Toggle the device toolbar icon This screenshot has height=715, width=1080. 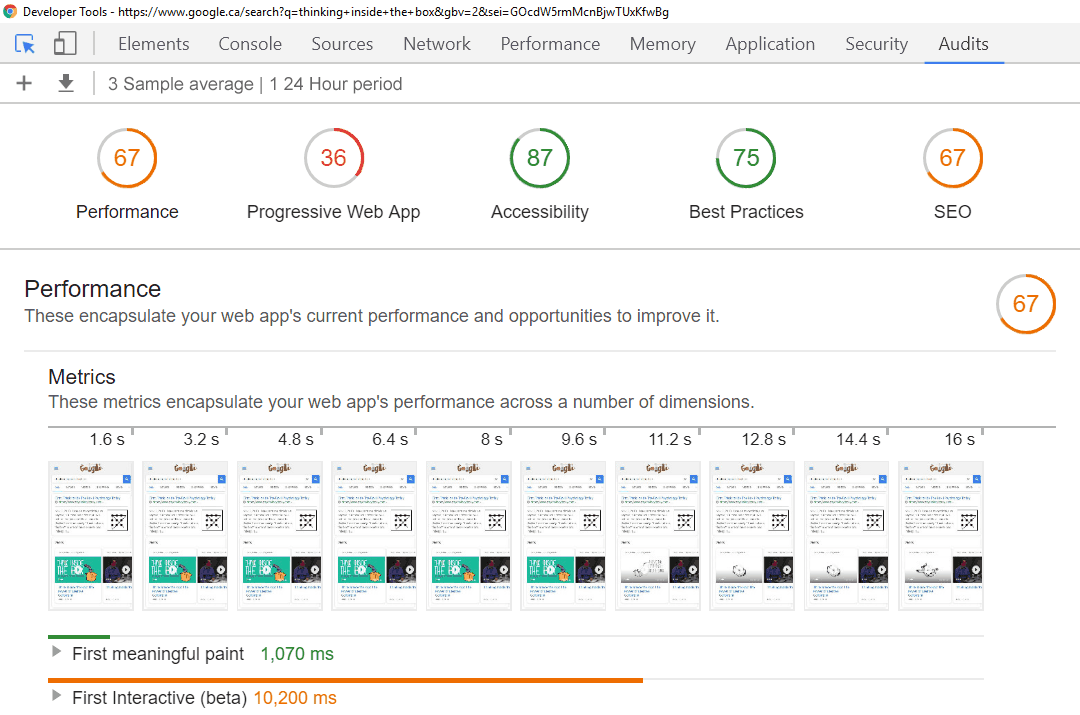[65, 44]
